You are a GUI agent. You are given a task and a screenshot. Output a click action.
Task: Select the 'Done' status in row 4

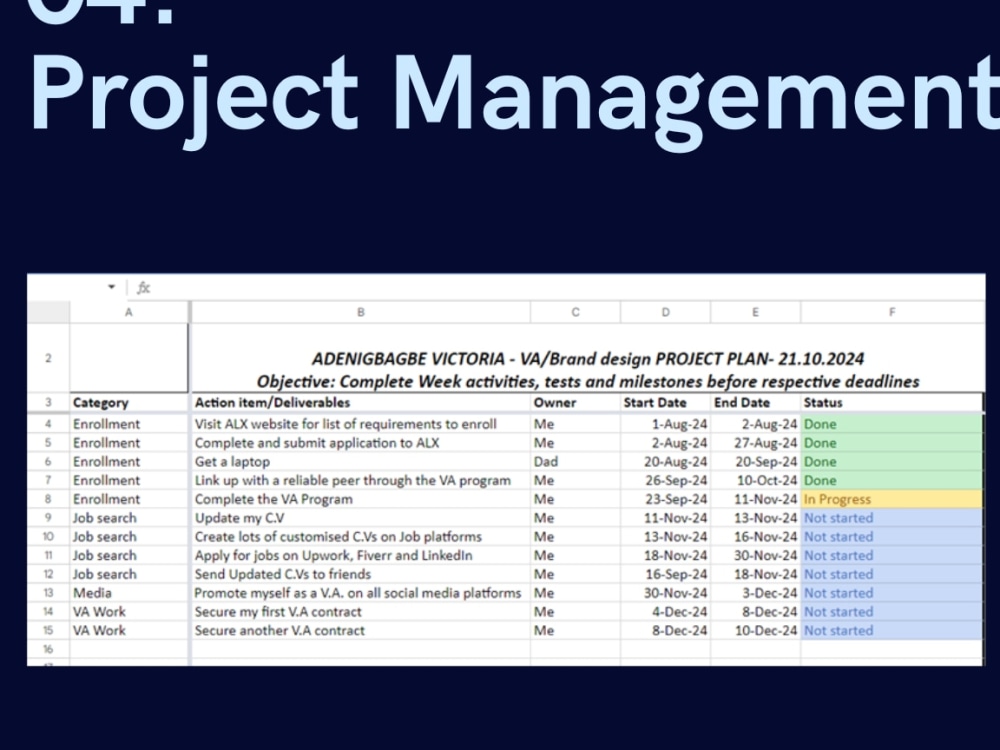tap(892, 424)
